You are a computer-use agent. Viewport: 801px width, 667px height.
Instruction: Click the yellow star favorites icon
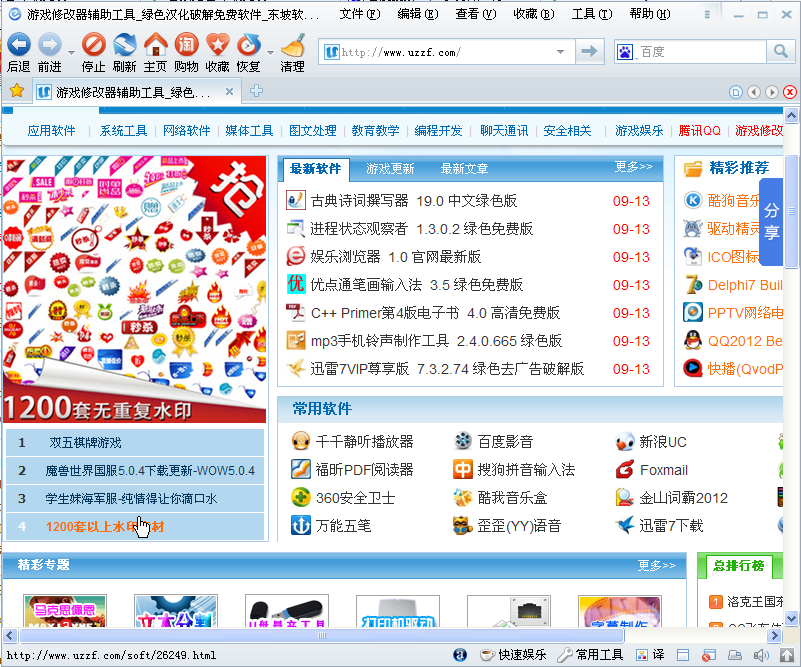click(x=17, y=91)
